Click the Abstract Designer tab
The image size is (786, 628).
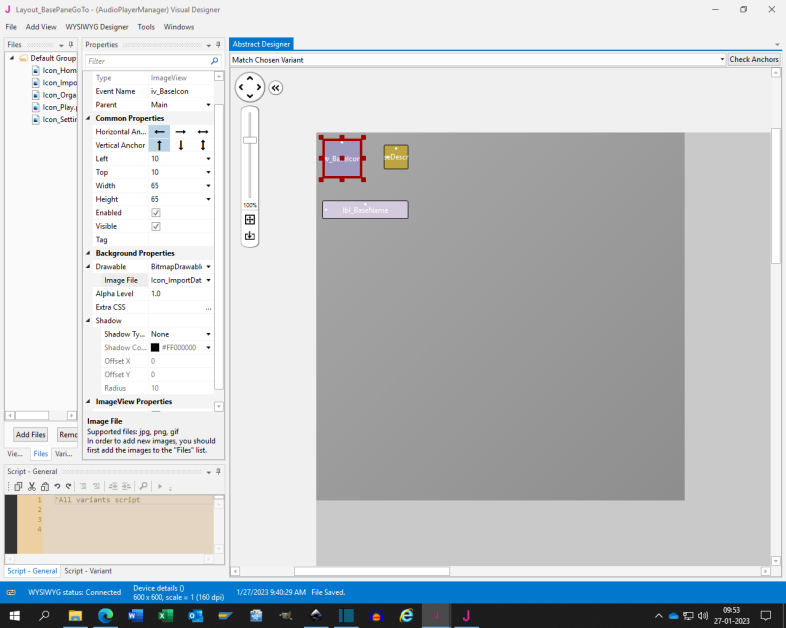coord(261,44)
